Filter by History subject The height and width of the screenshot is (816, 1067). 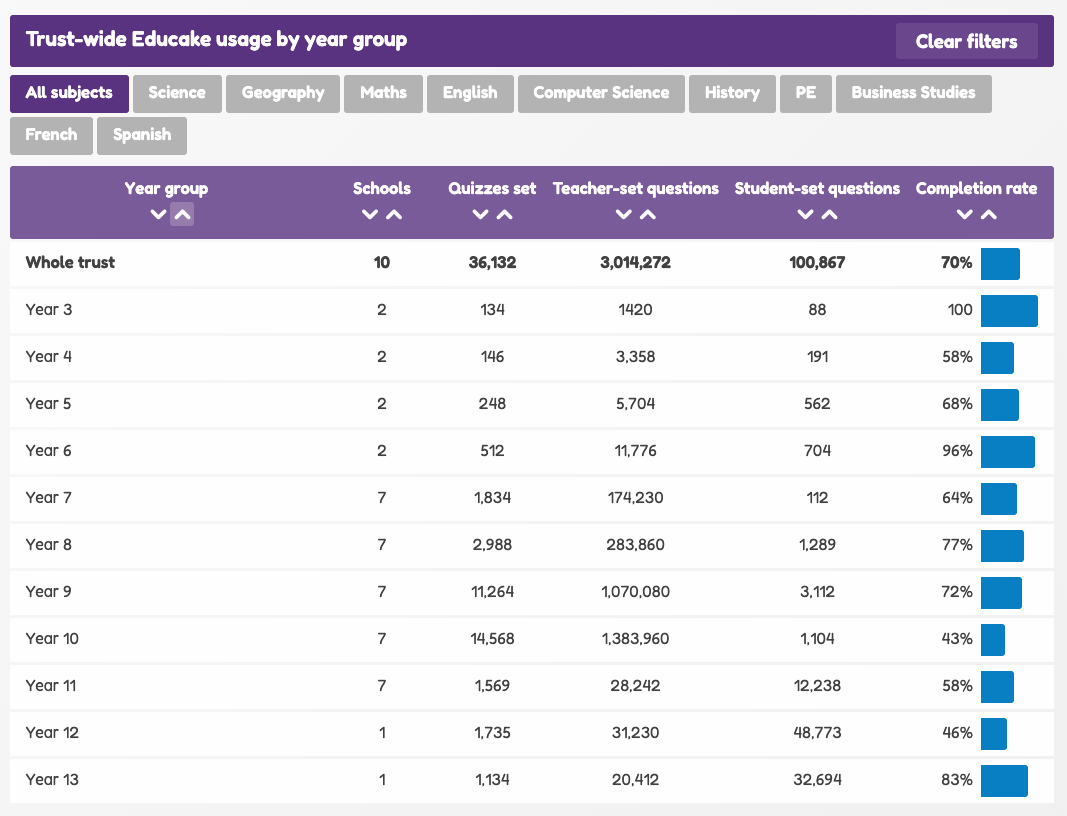732,93
